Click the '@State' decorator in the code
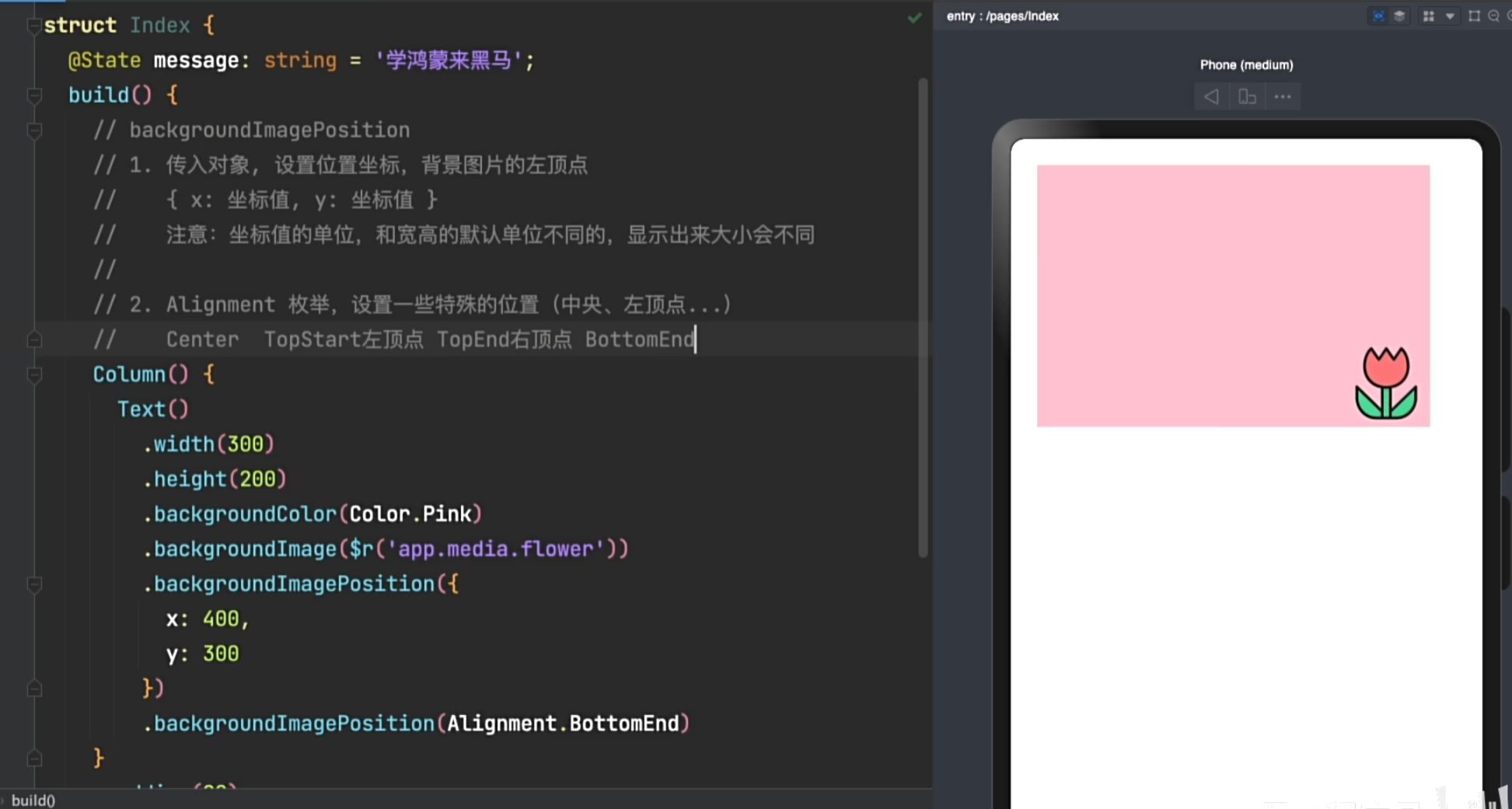 point(104,61)
